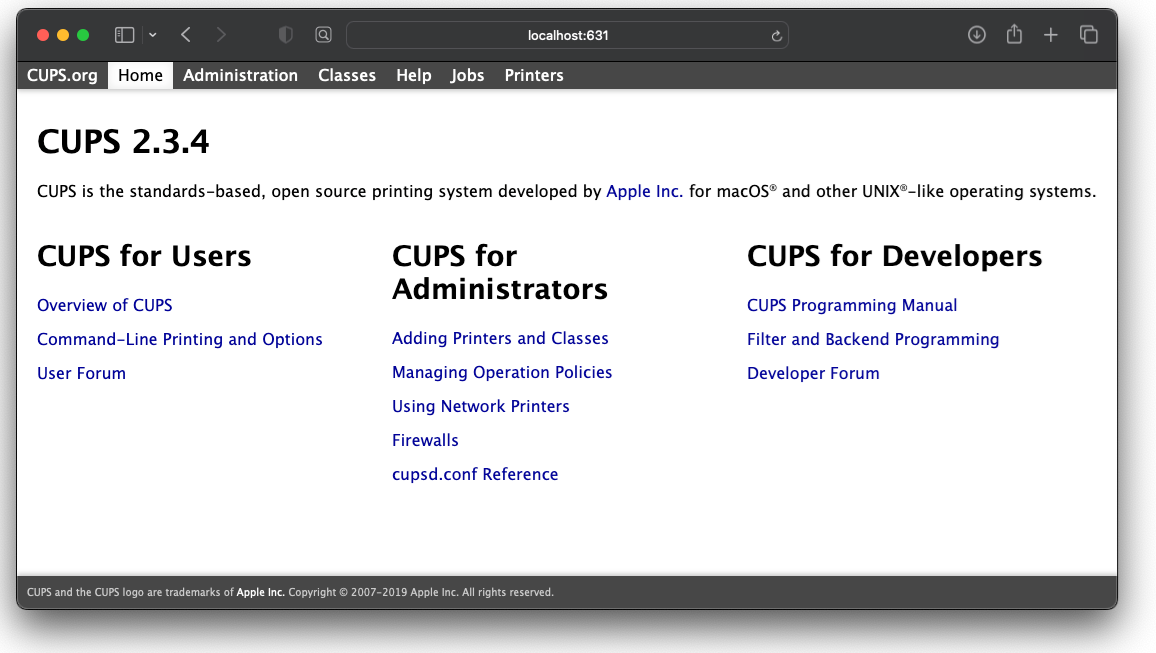Follow the cupsd.conf Reference link
This screenshot has height=653, width=1156.
pos(475,474)
